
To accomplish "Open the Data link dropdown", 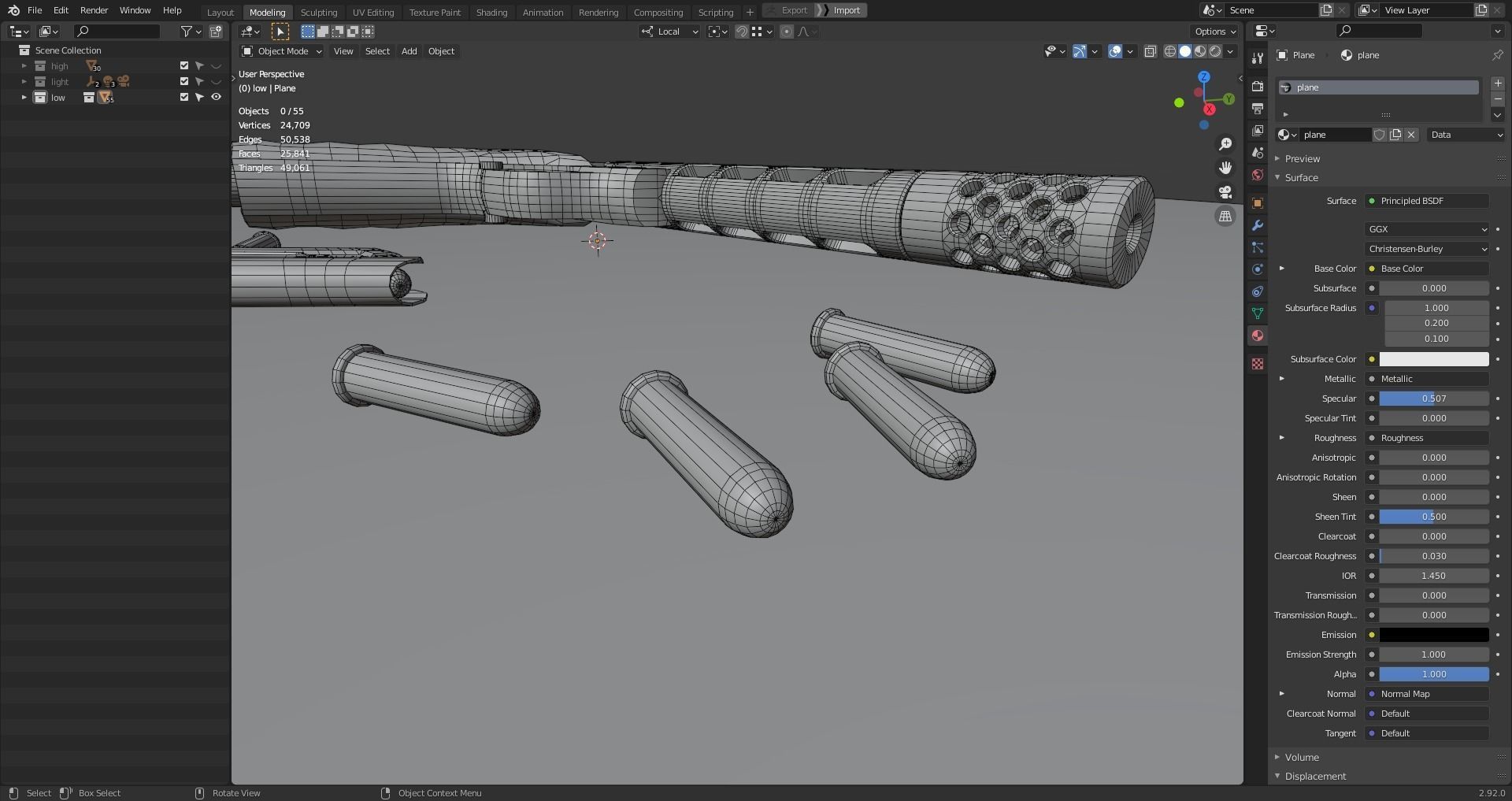I will coord(1466,135).
